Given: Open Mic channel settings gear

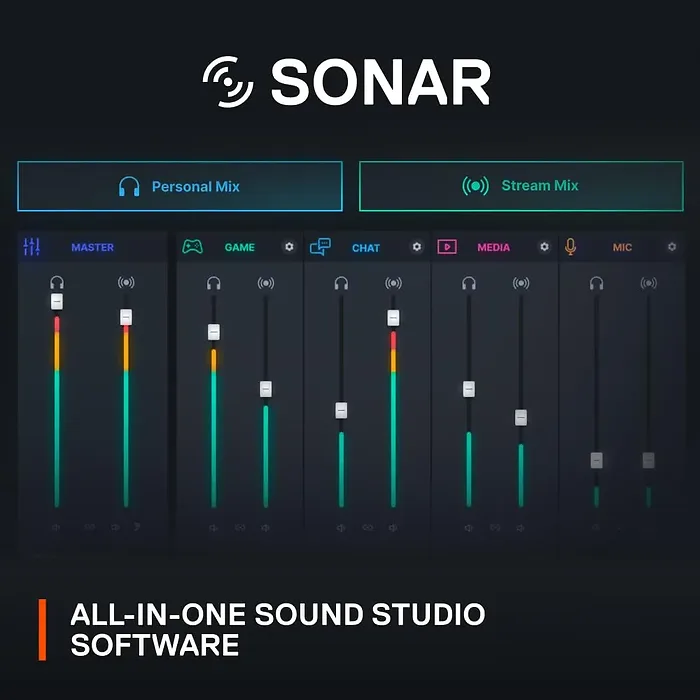Looking at the screenshot, I should [x=672, y=247].
